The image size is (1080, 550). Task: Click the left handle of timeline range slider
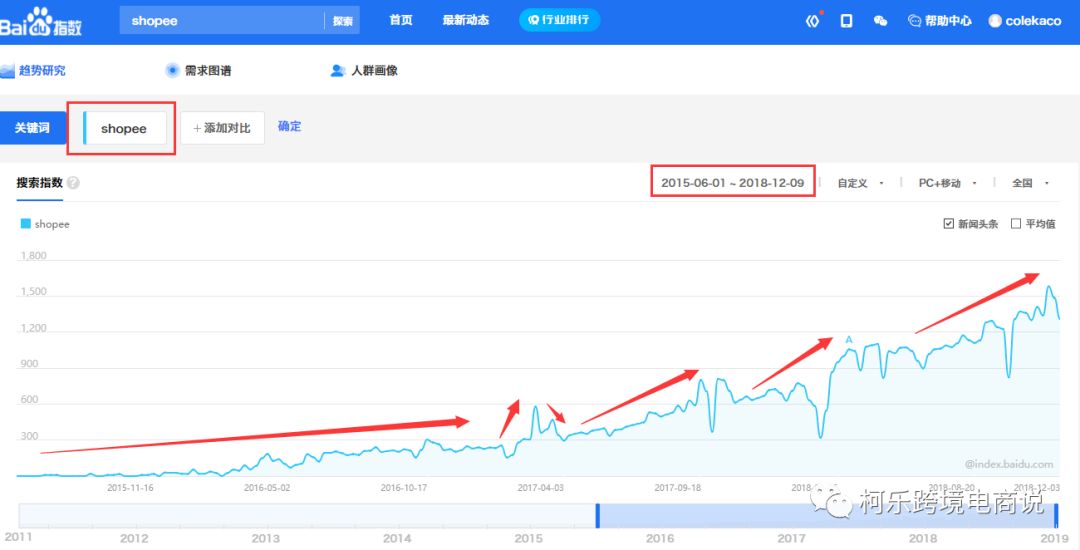coord(598,516)
